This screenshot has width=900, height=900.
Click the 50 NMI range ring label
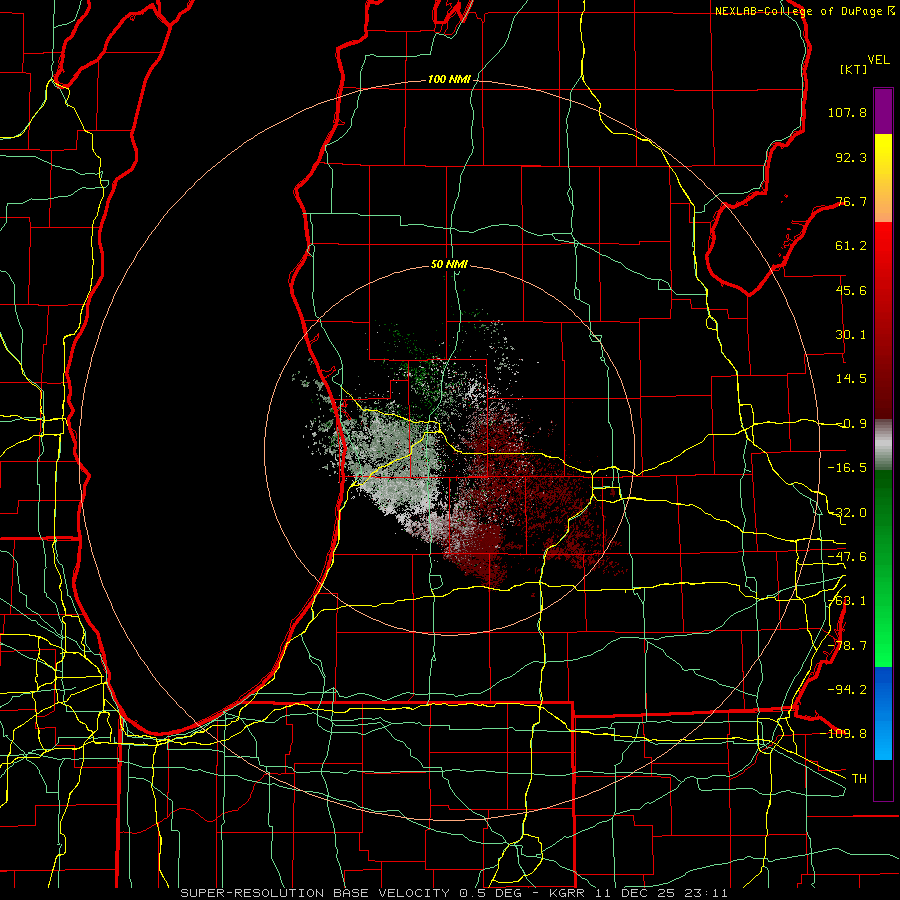point(449,264)
